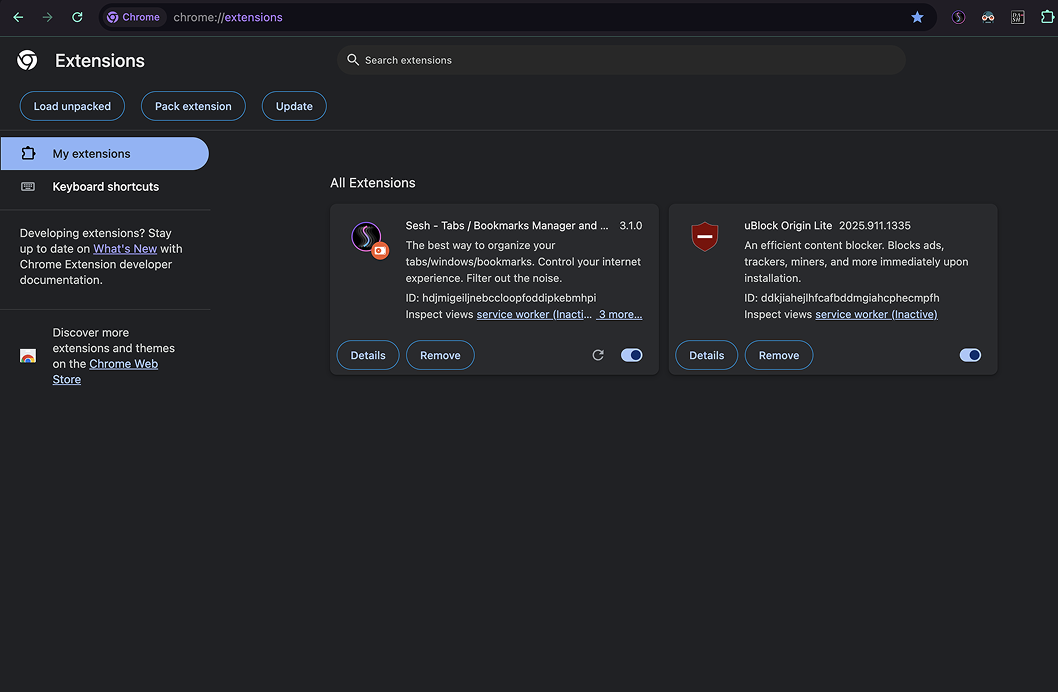Reload the current page
The width and height of the screenshot is (1058, 692).
(x=77, y=17)
